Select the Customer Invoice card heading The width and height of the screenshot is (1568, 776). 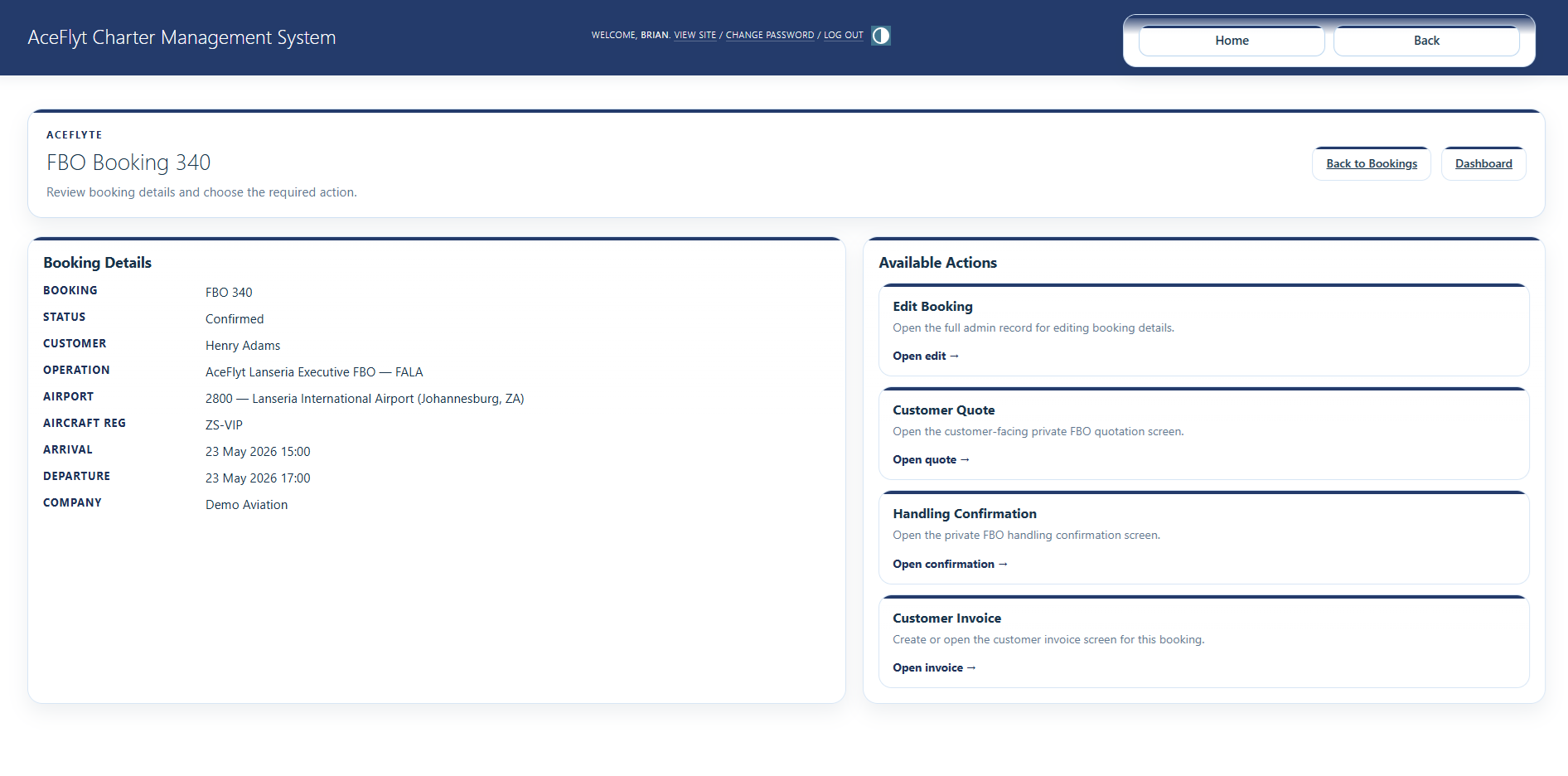click(x=946, y=618)
